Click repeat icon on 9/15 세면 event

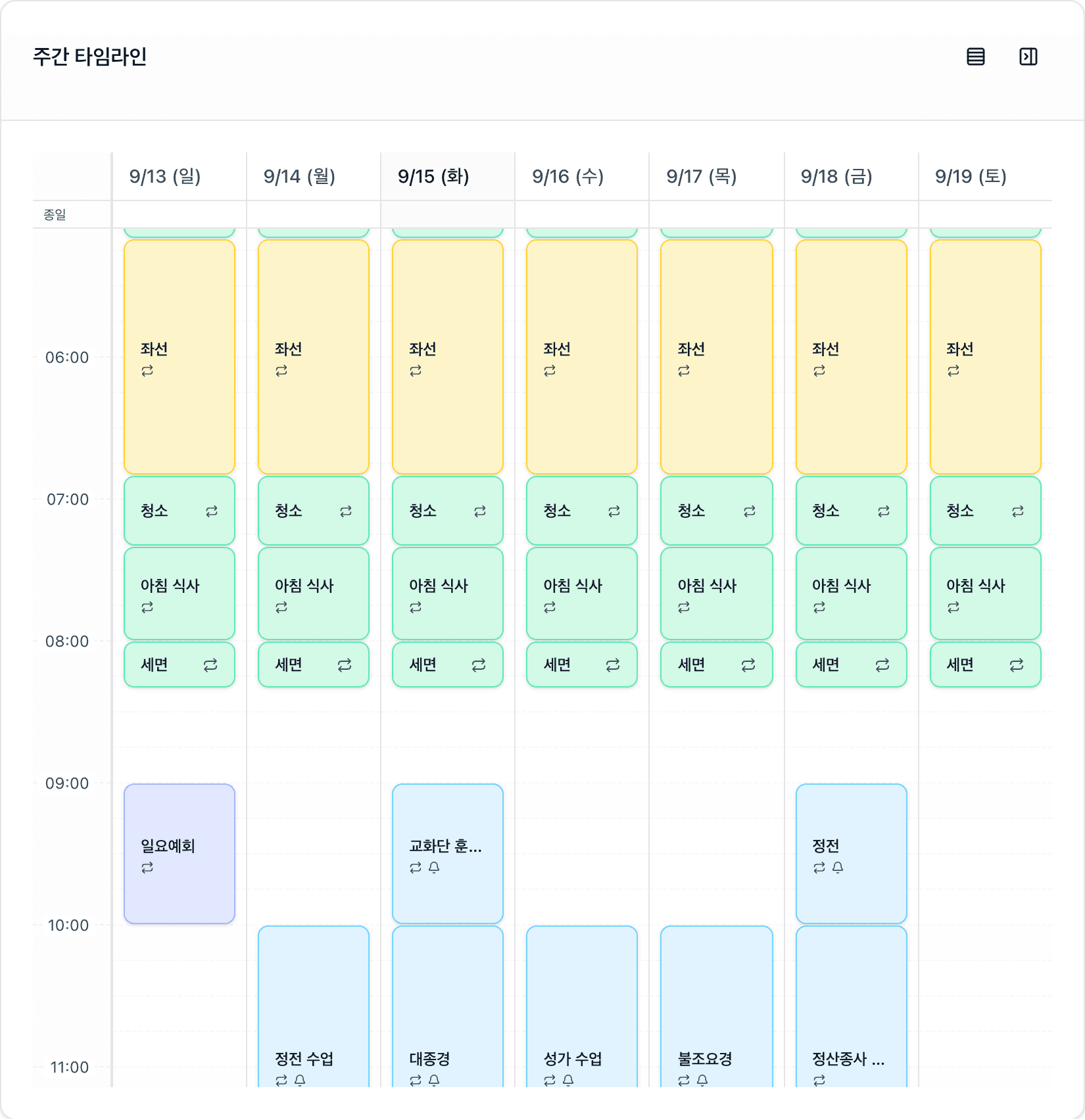(479, 665)
